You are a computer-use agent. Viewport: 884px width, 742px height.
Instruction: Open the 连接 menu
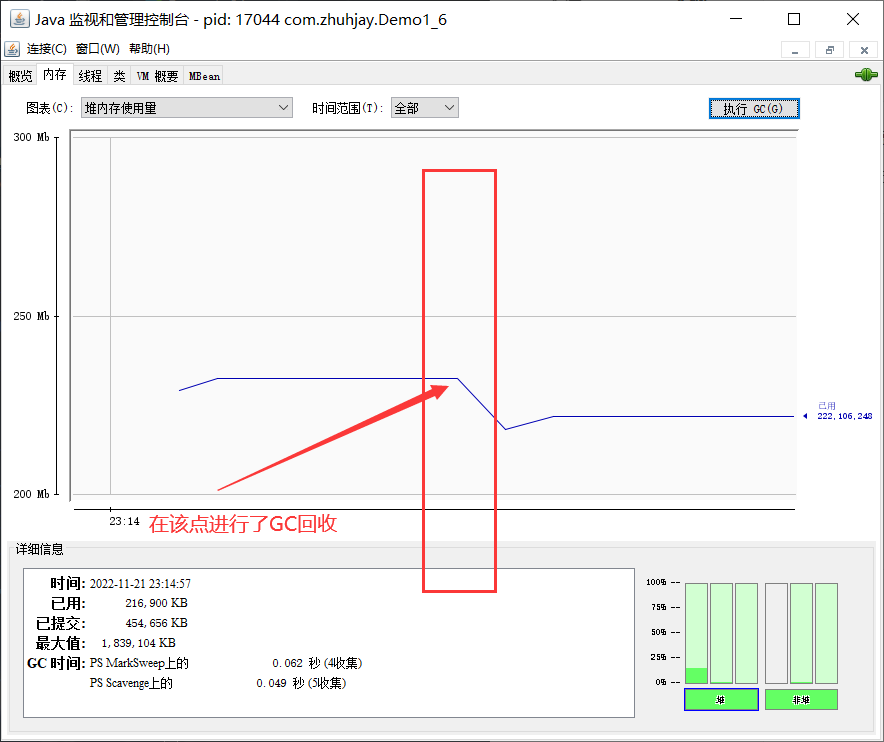[x=46, y=49]
